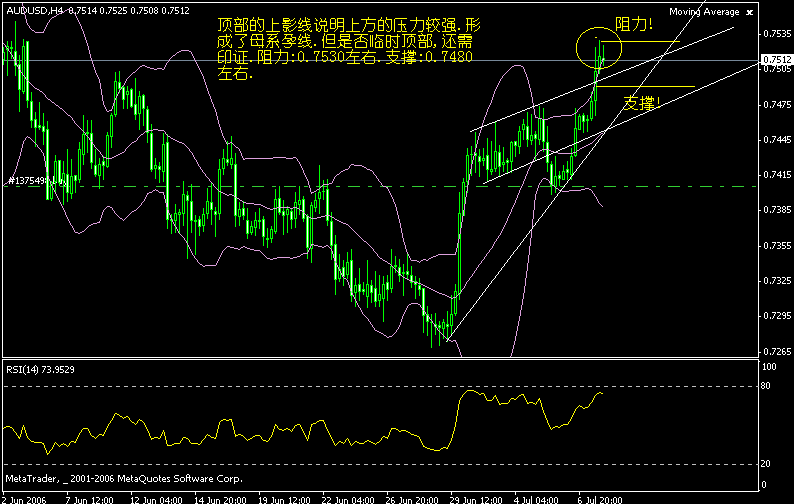Click the 7 Jun 12:00 time label
794x504 pixels.
pos(90,500)
